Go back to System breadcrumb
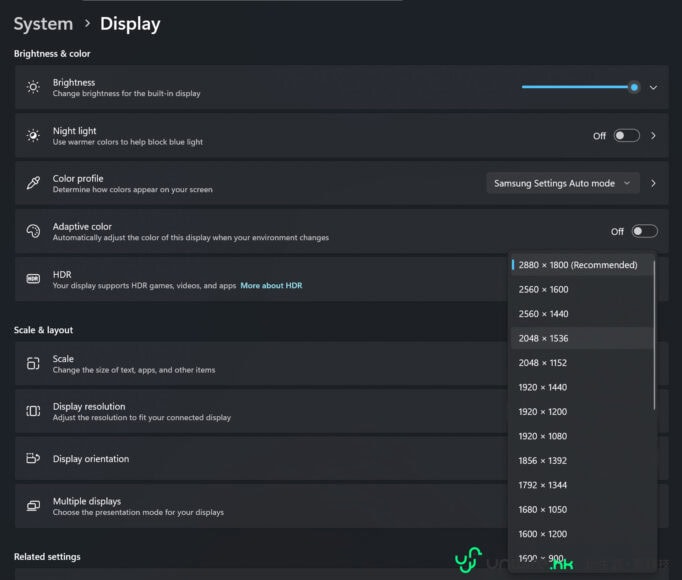682x580 pixels. (x=43, y=23)
